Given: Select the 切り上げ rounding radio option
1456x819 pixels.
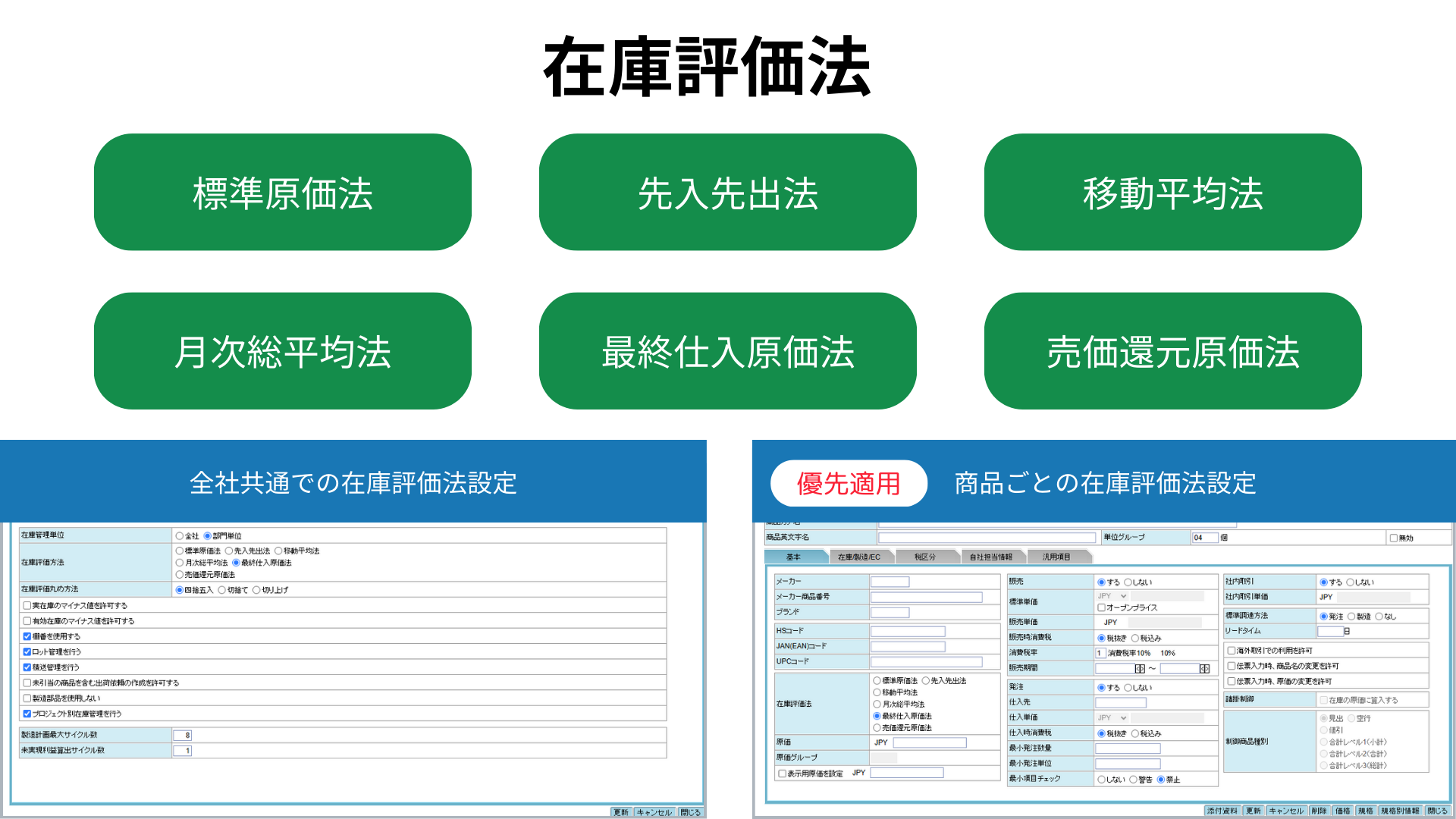Looking at the screenshot, I should (256, 590).
